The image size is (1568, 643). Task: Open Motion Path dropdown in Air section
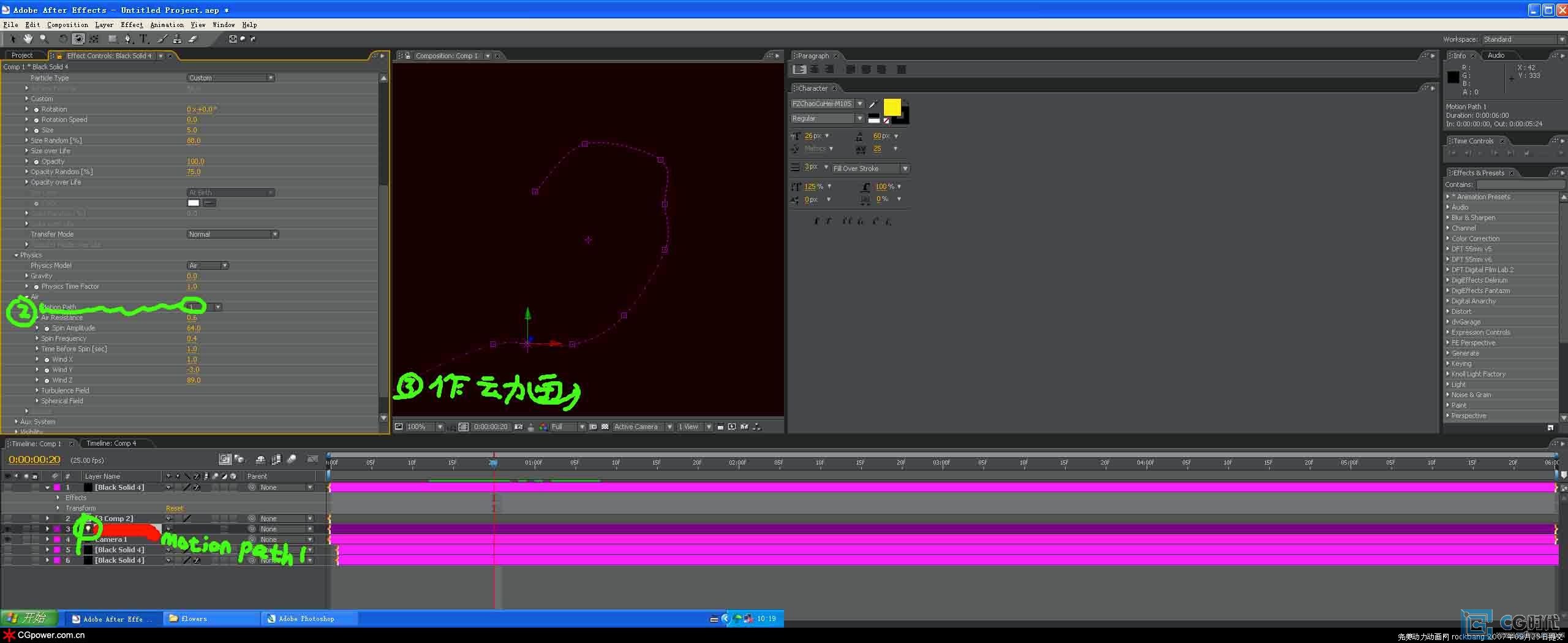[x=205, y=307]
